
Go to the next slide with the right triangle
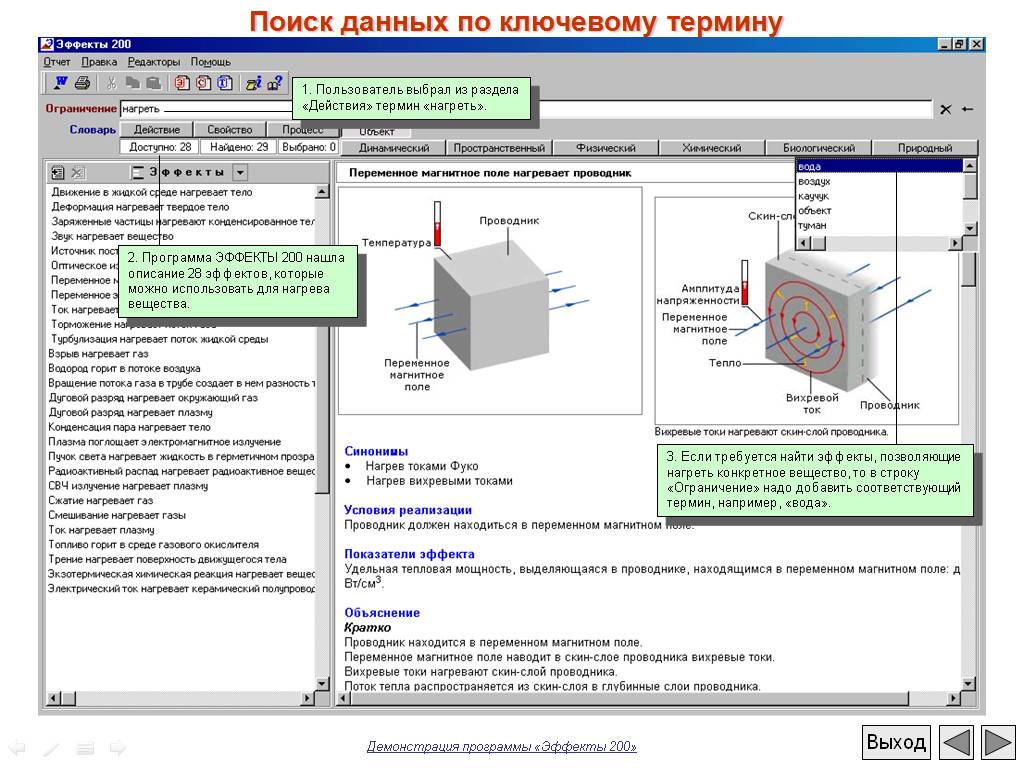999,743
